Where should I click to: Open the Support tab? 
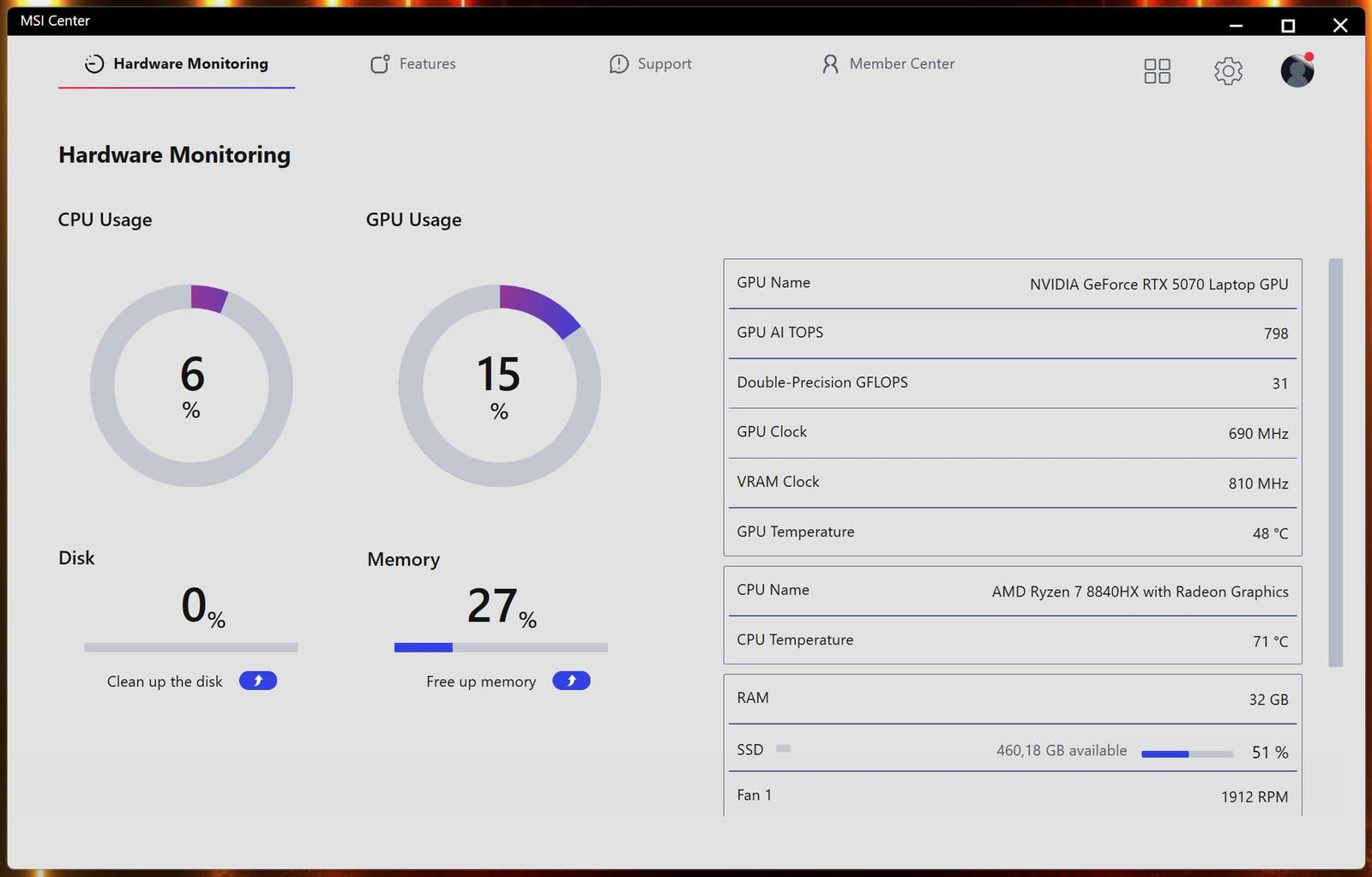[x=650, y=63]
